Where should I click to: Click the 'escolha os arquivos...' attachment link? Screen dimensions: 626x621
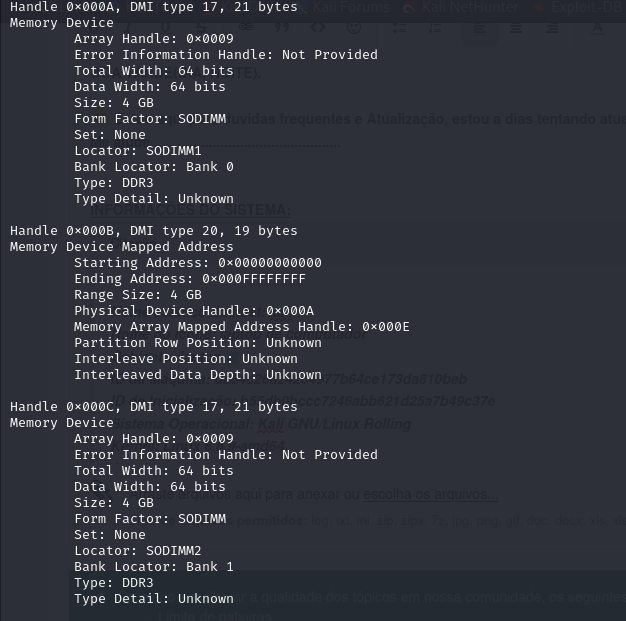(x=431, y=494)
